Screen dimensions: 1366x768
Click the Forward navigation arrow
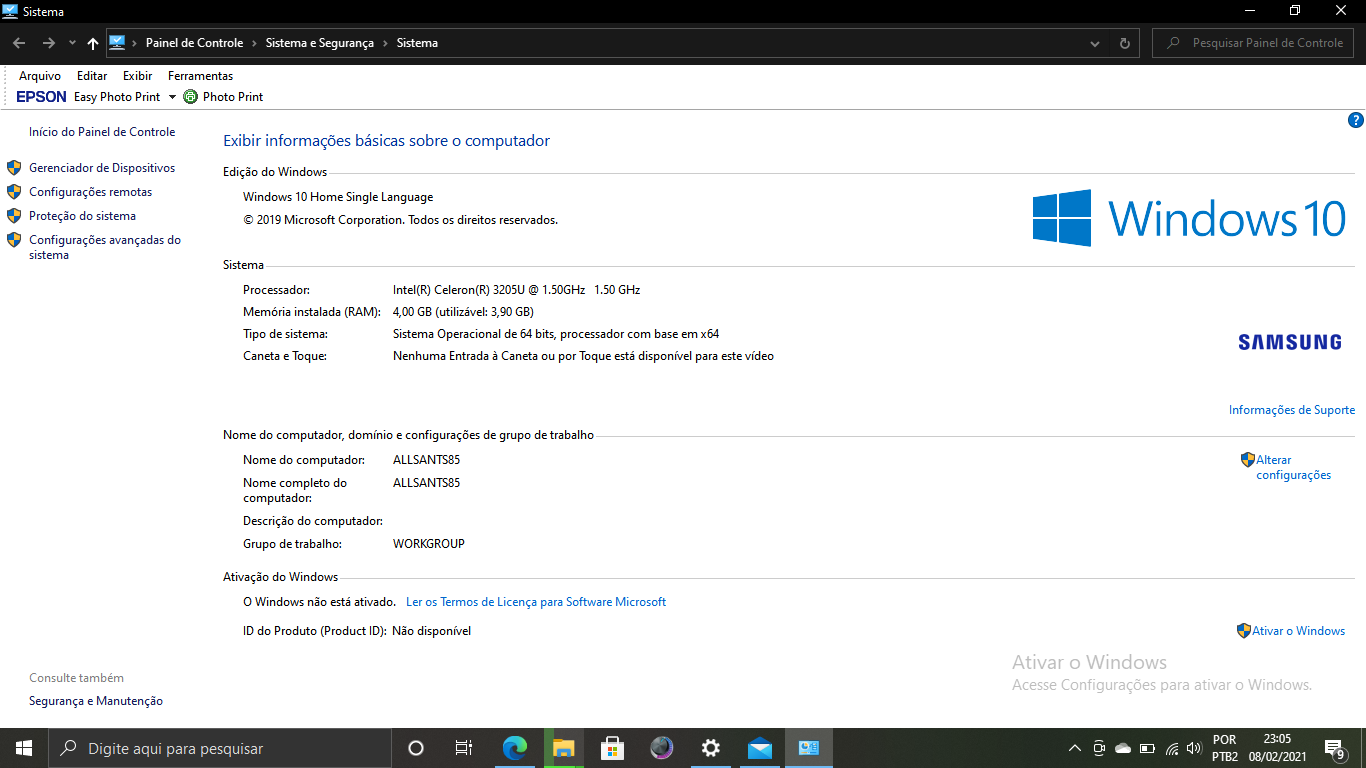[x=48, y=43]
